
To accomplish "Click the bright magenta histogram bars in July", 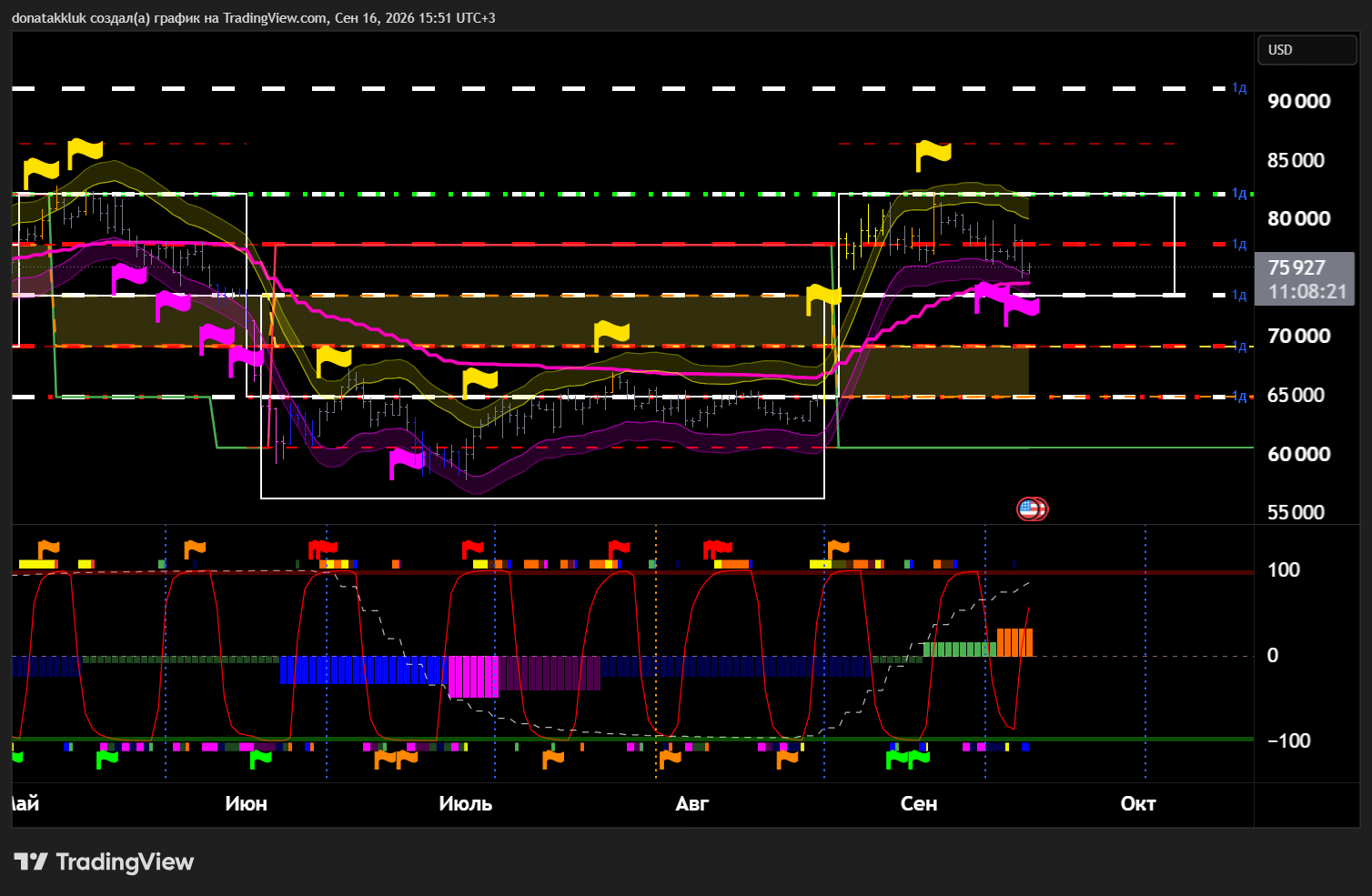I will click(473, 677).
